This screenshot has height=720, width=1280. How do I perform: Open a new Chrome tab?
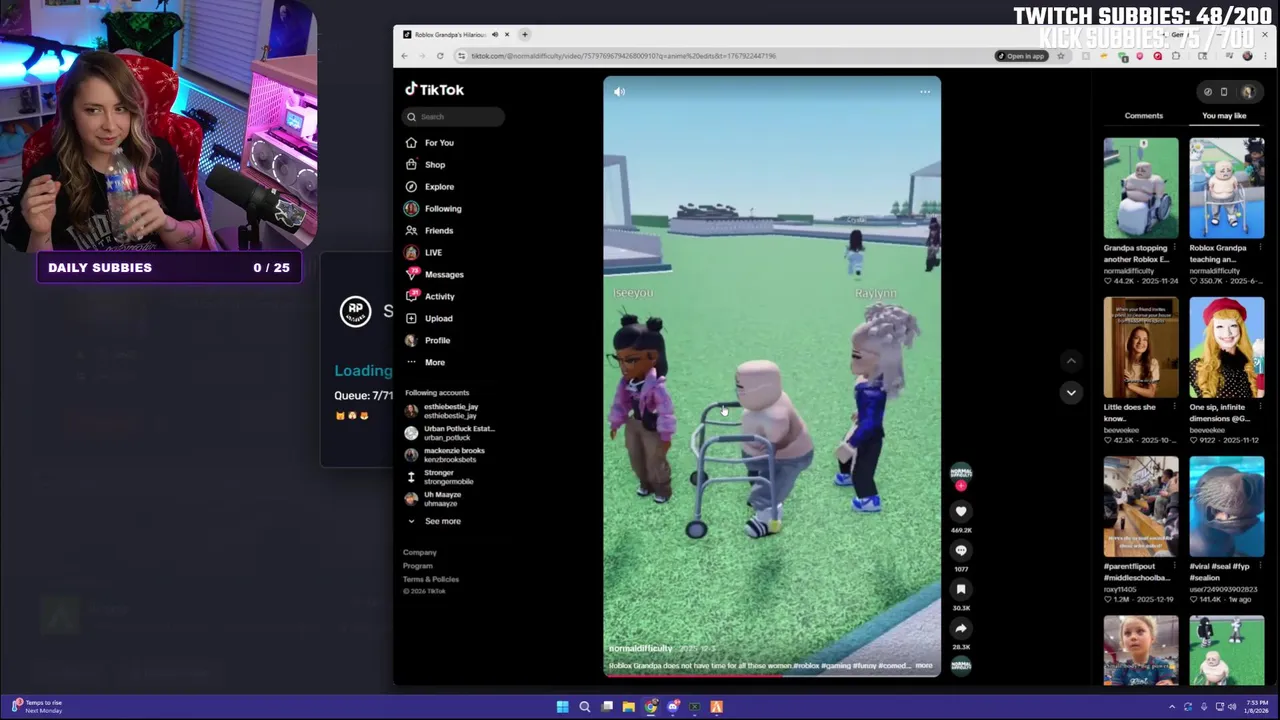pos(525,35)
